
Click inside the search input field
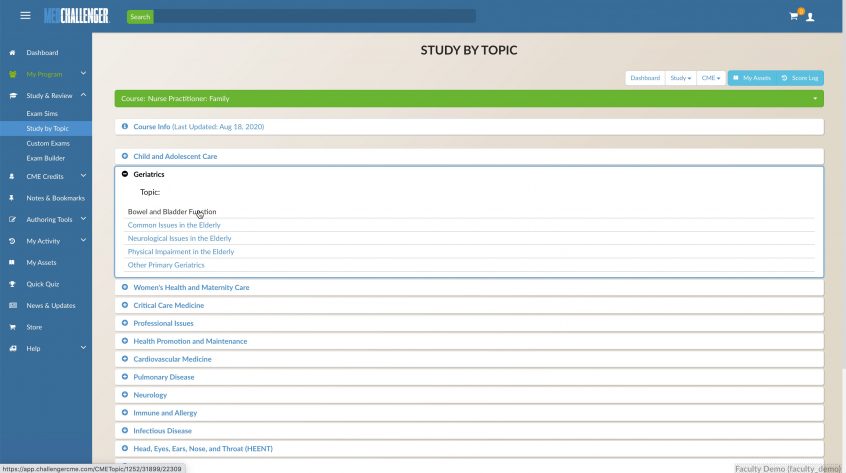click(315, 17)
